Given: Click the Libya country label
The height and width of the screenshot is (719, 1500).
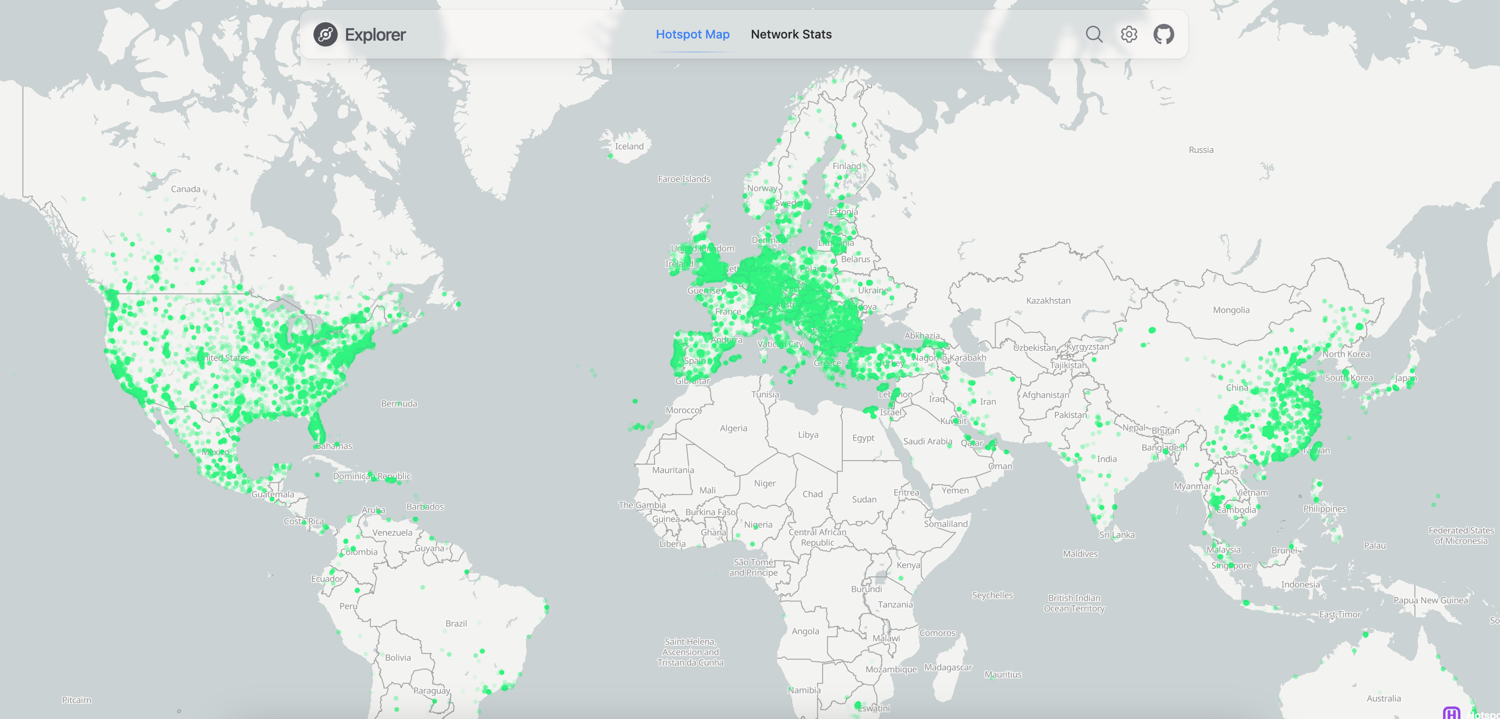Looking at the screenshot, I should point(808,435).
